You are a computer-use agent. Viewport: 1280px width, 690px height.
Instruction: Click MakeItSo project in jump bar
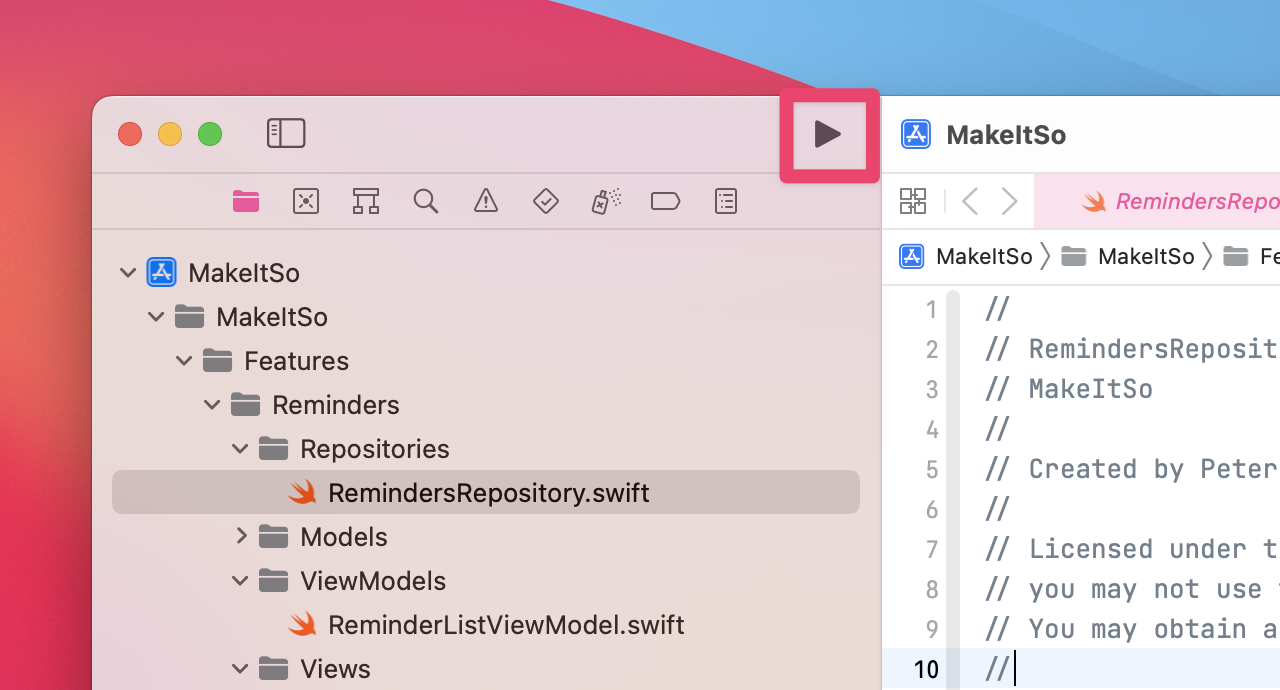(x=967, y=257)
